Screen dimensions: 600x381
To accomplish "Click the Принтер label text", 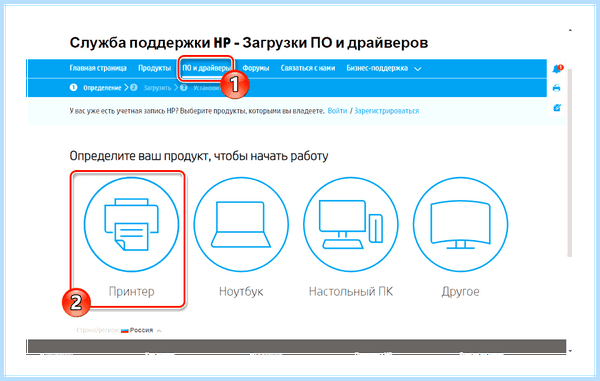I will [x=132, y=291].
